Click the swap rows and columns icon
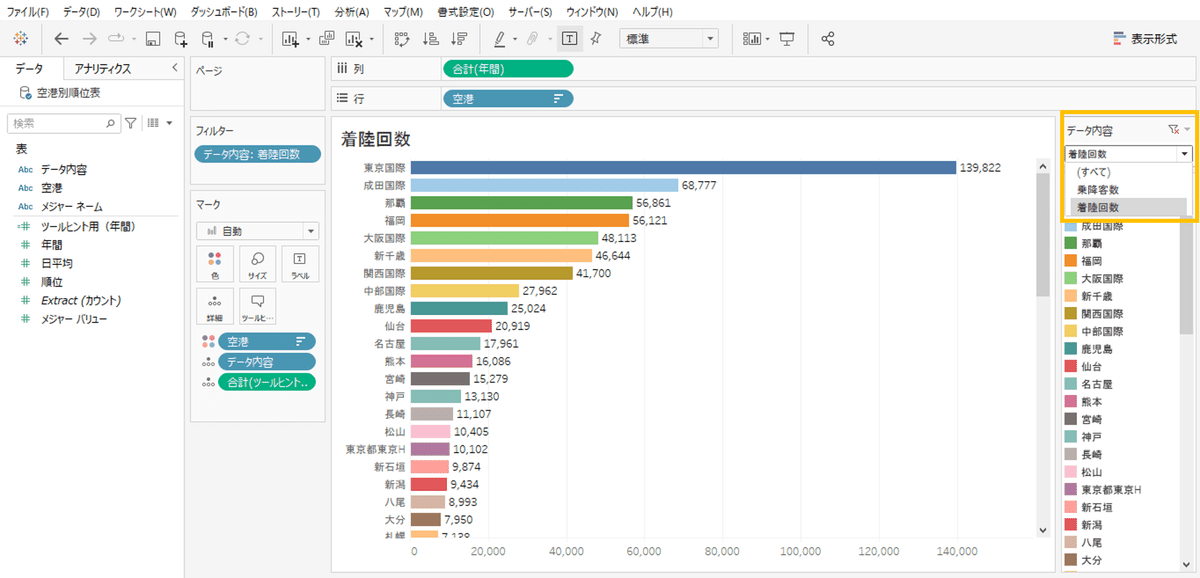The width and height of the screenshot is (1200, 578). click(404, 39)
